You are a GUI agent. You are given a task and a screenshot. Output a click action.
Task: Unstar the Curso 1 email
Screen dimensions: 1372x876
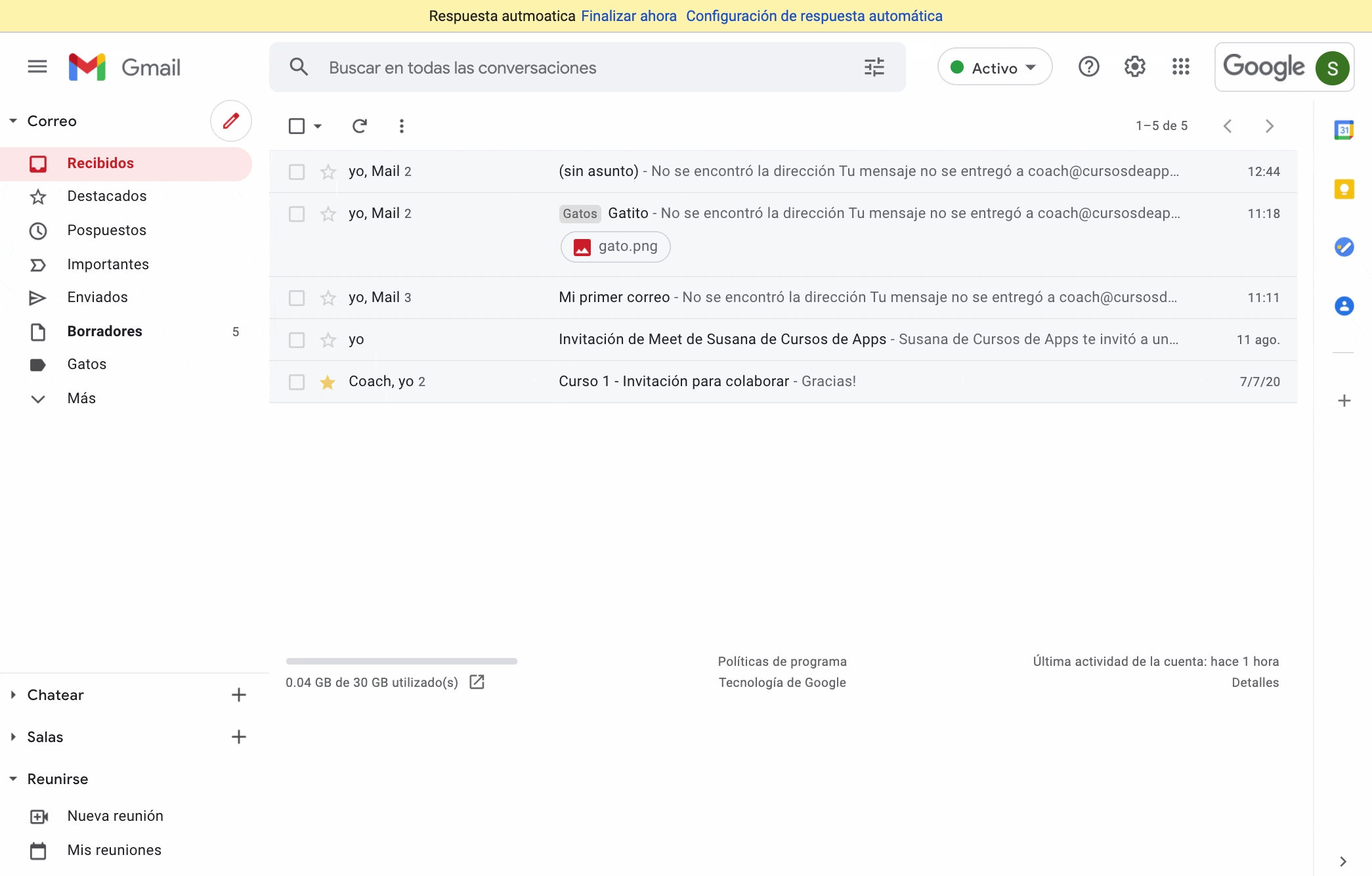[x=328, y=382]
